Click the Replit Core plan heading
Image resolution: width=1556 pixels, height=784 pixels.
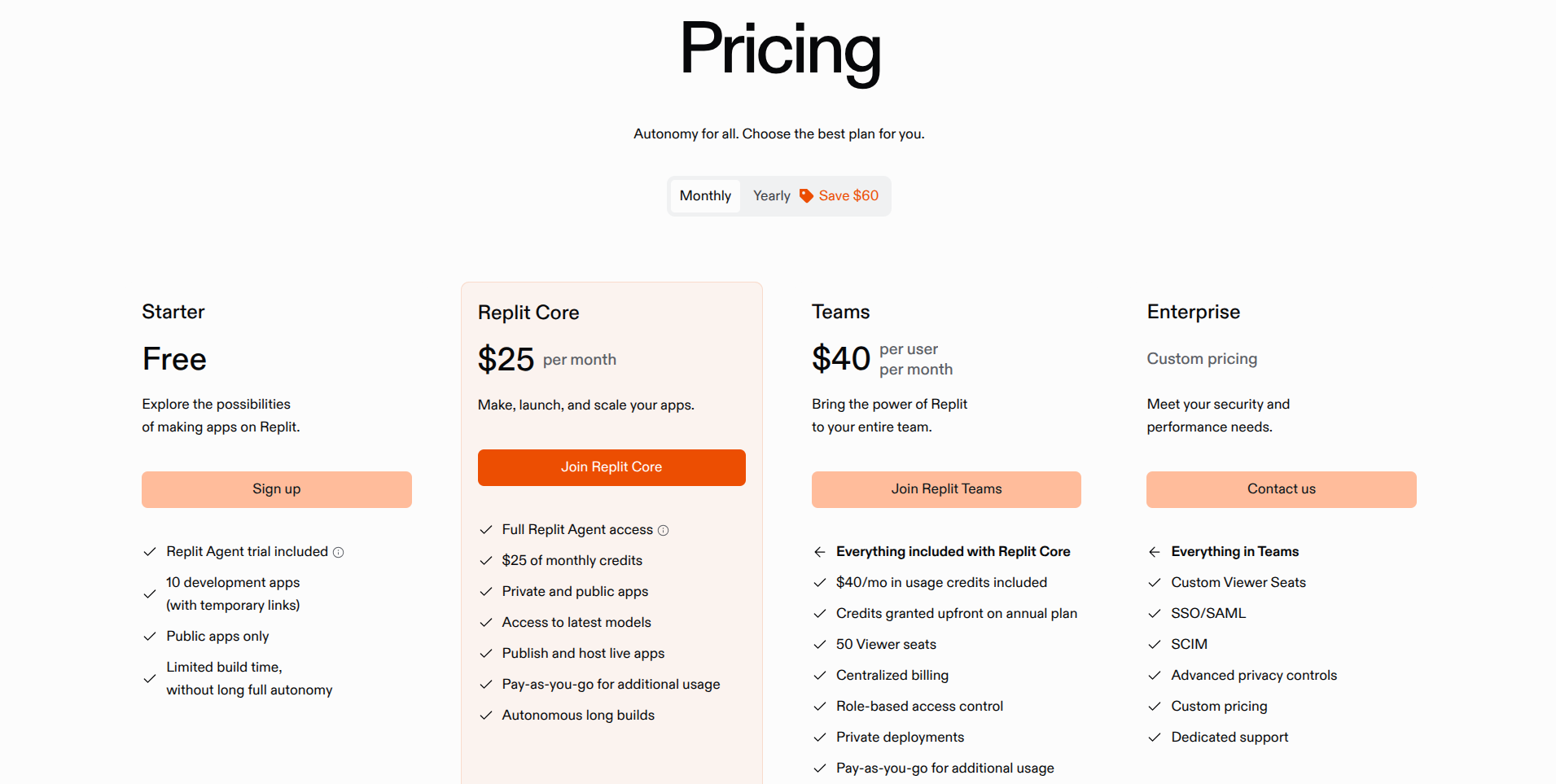[528, 313]
